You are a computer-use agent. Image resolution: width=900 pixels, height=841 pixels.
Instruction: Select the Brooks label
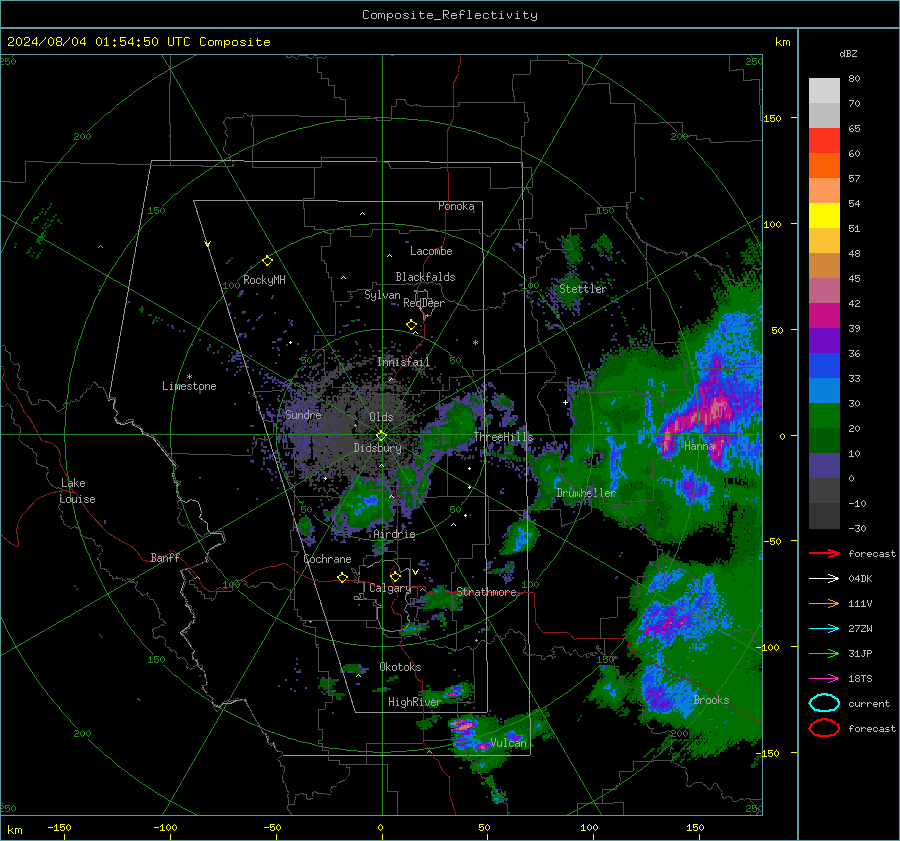pyautogui.click(x=711, y=700)
